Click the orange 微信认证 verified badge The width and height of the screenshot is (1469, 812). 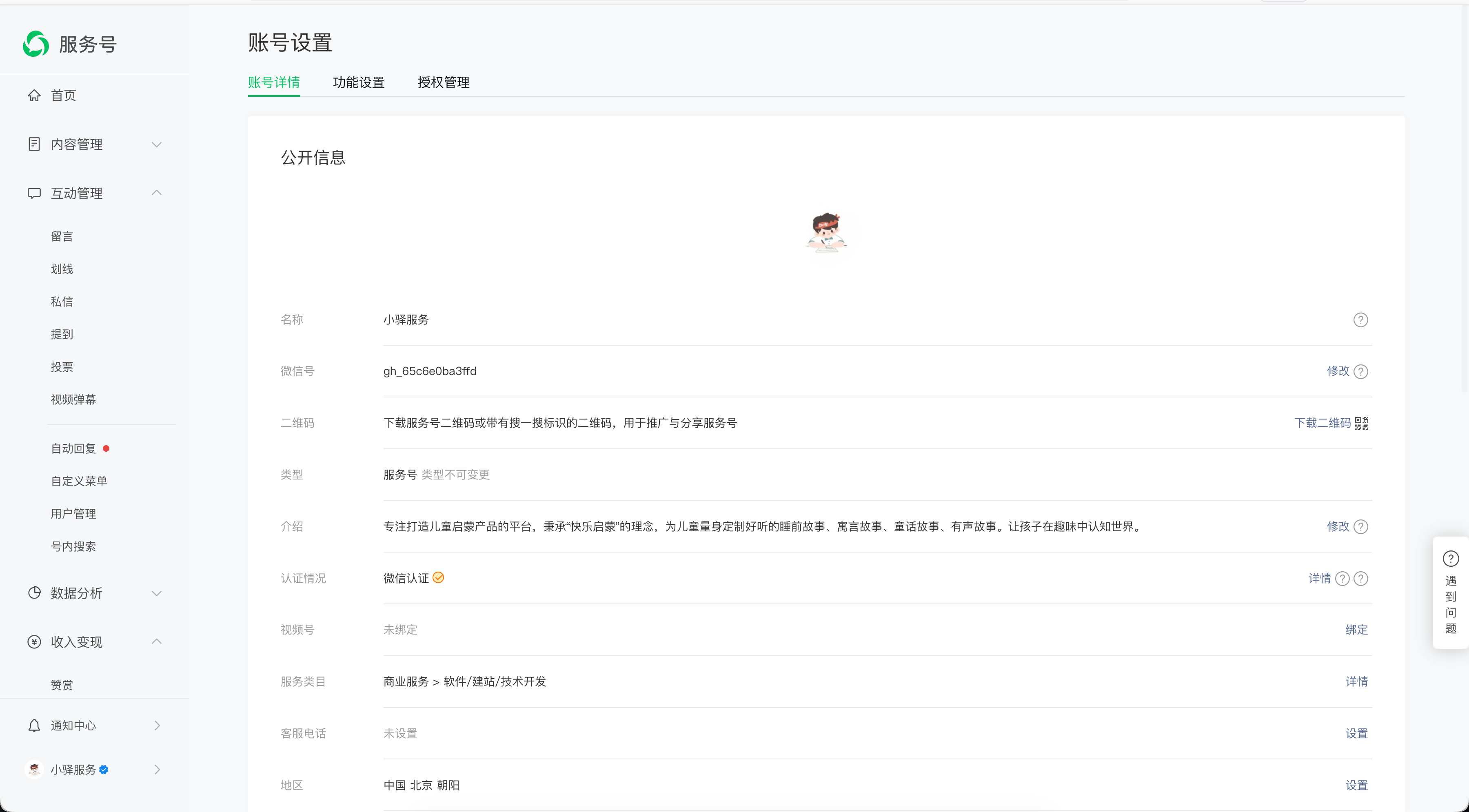pyautogui.click(x=438, y=578)
